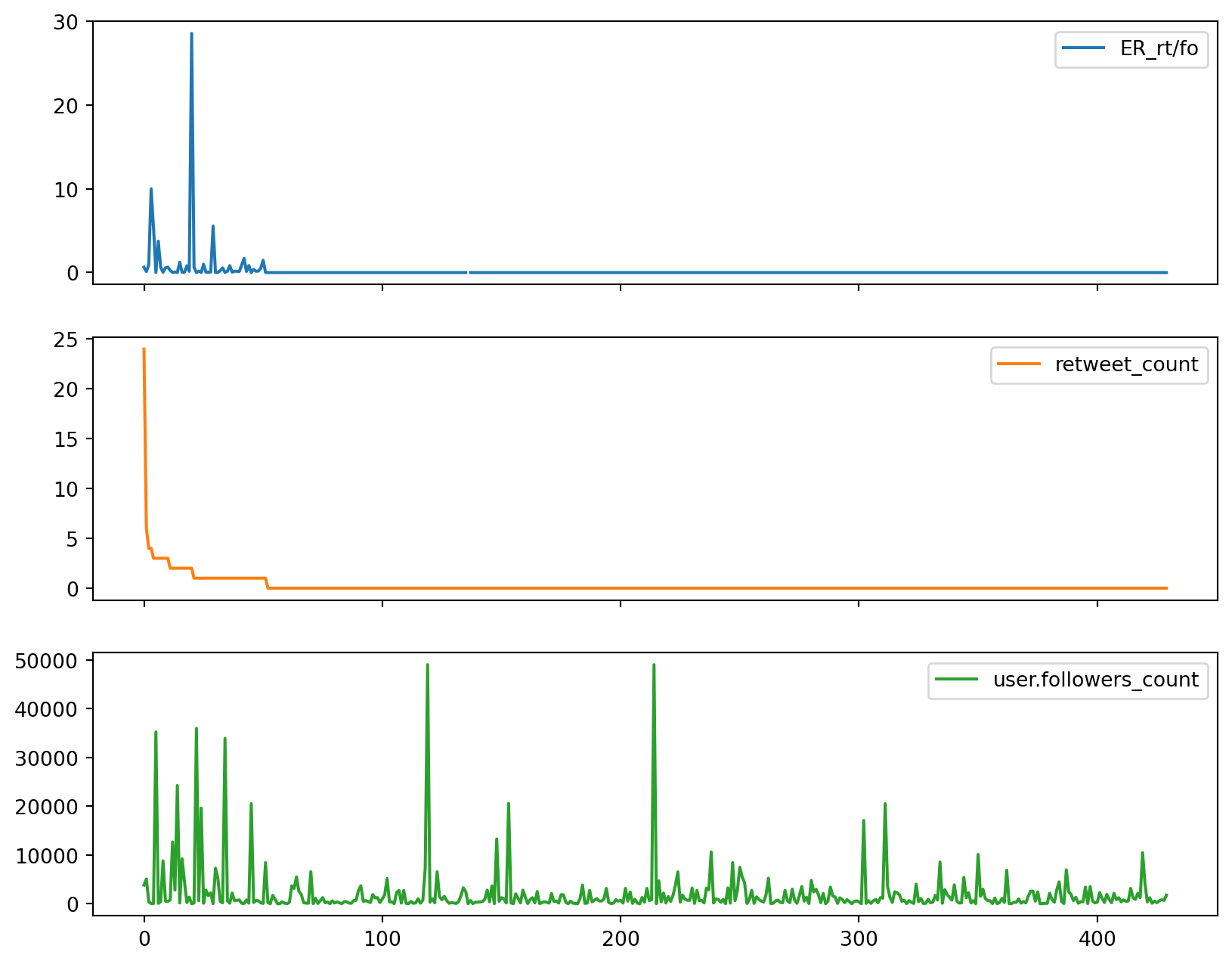
Task: Click the ER_rt/fo legend label
Action: 1158,48
